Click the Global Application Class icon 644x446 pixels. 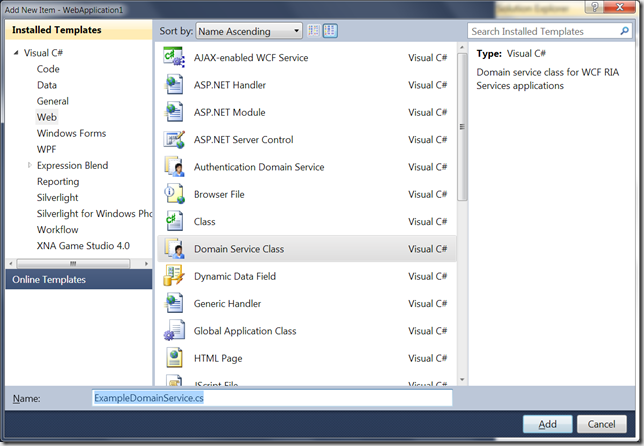click(x=174, y=331)
